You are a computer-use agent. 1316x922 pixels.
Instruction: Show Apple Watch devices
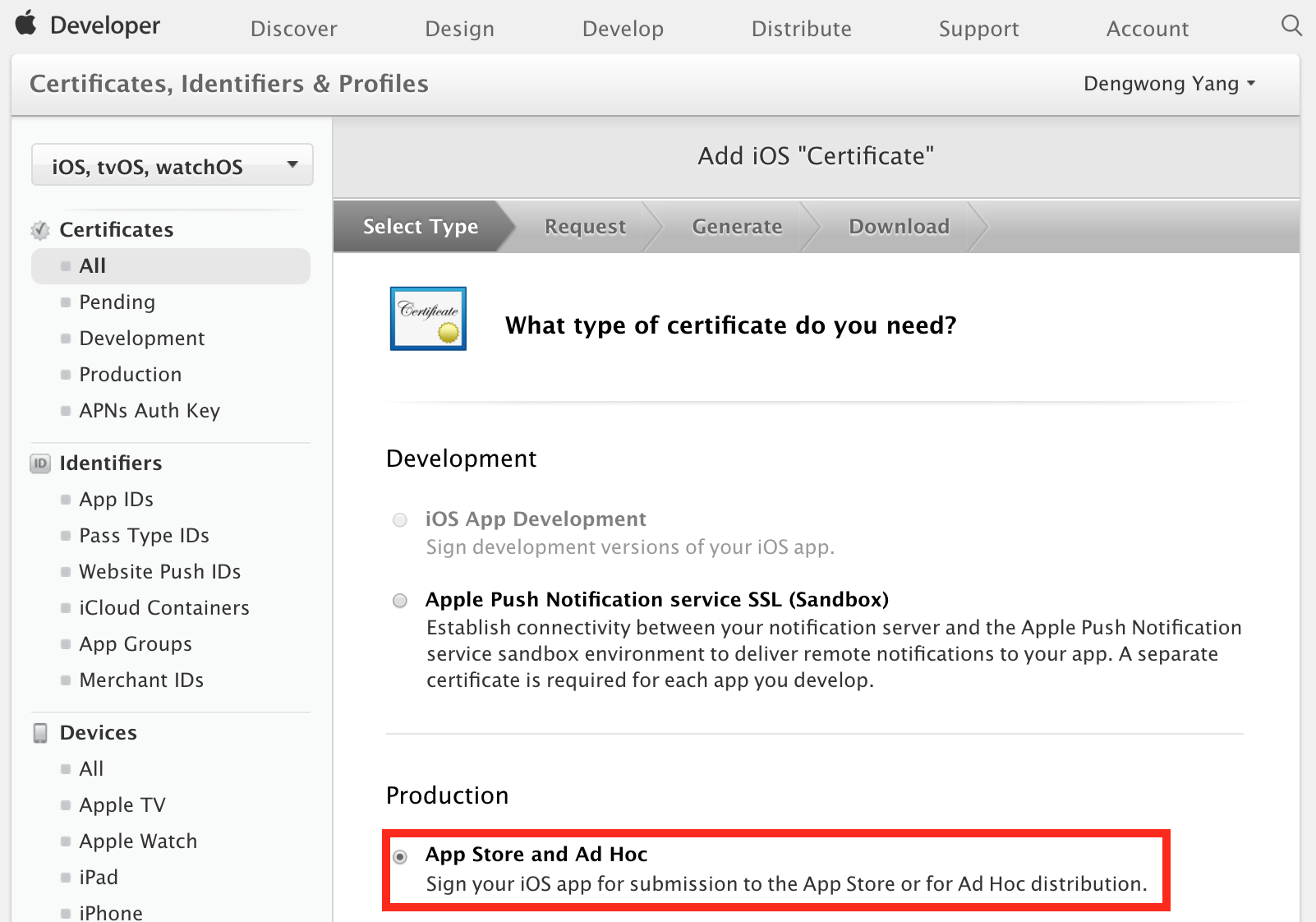point(138,841)
